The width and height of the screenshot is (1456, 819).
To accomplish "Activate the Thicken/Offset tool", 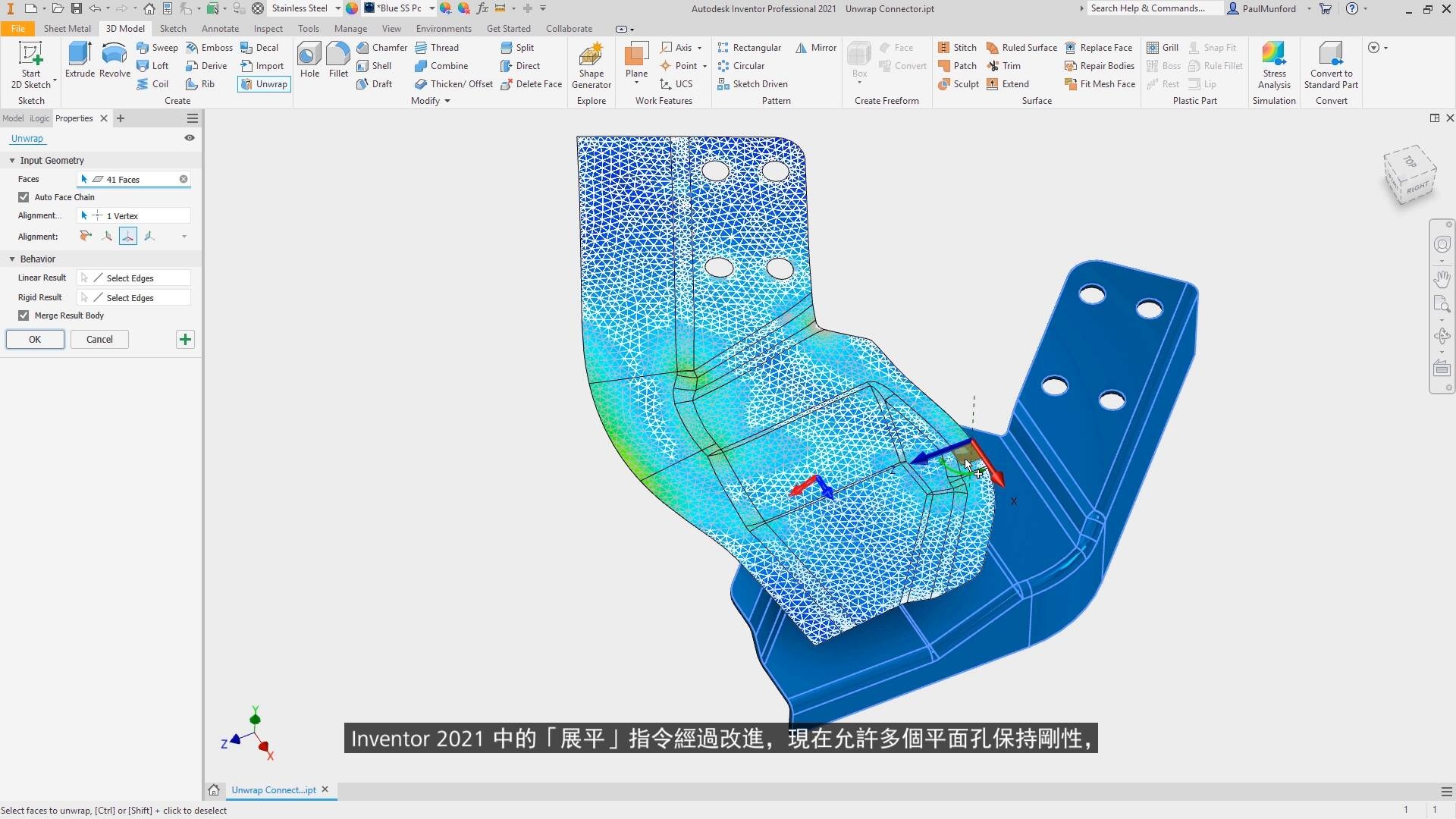I will point(453,84).
